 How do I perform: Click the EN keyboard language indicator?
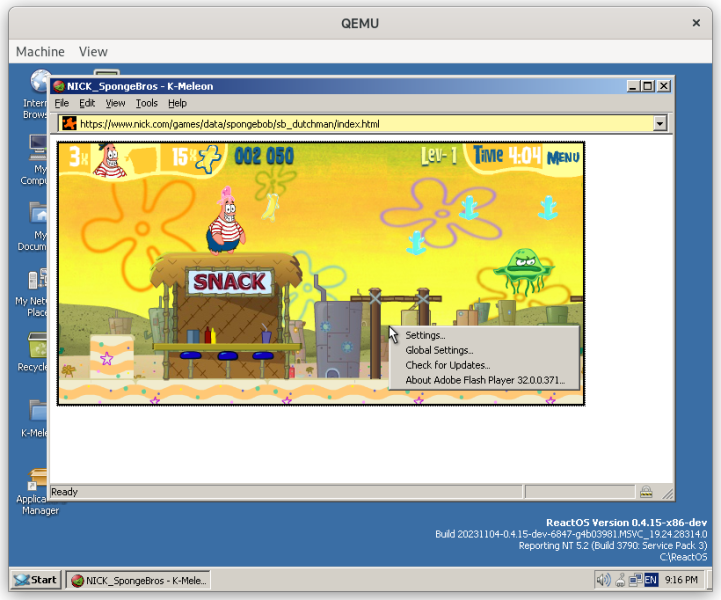651,580
